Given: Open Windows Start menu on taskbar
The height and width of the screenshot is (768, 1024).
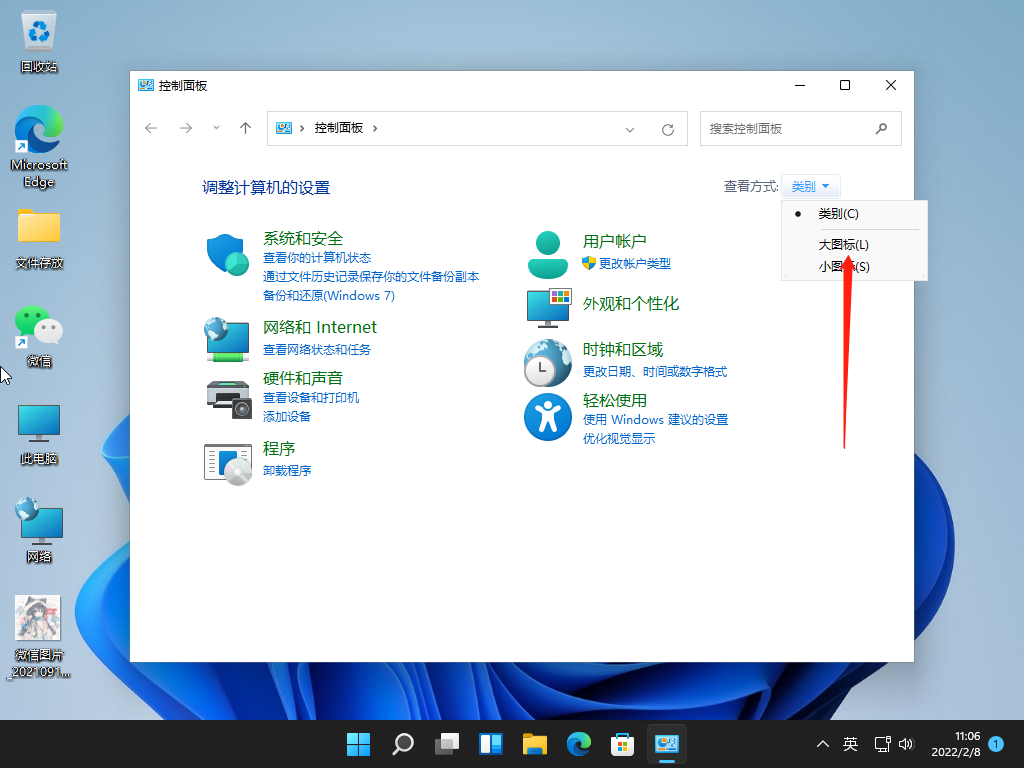Looking at the screenshot, I should coord(358,744).
